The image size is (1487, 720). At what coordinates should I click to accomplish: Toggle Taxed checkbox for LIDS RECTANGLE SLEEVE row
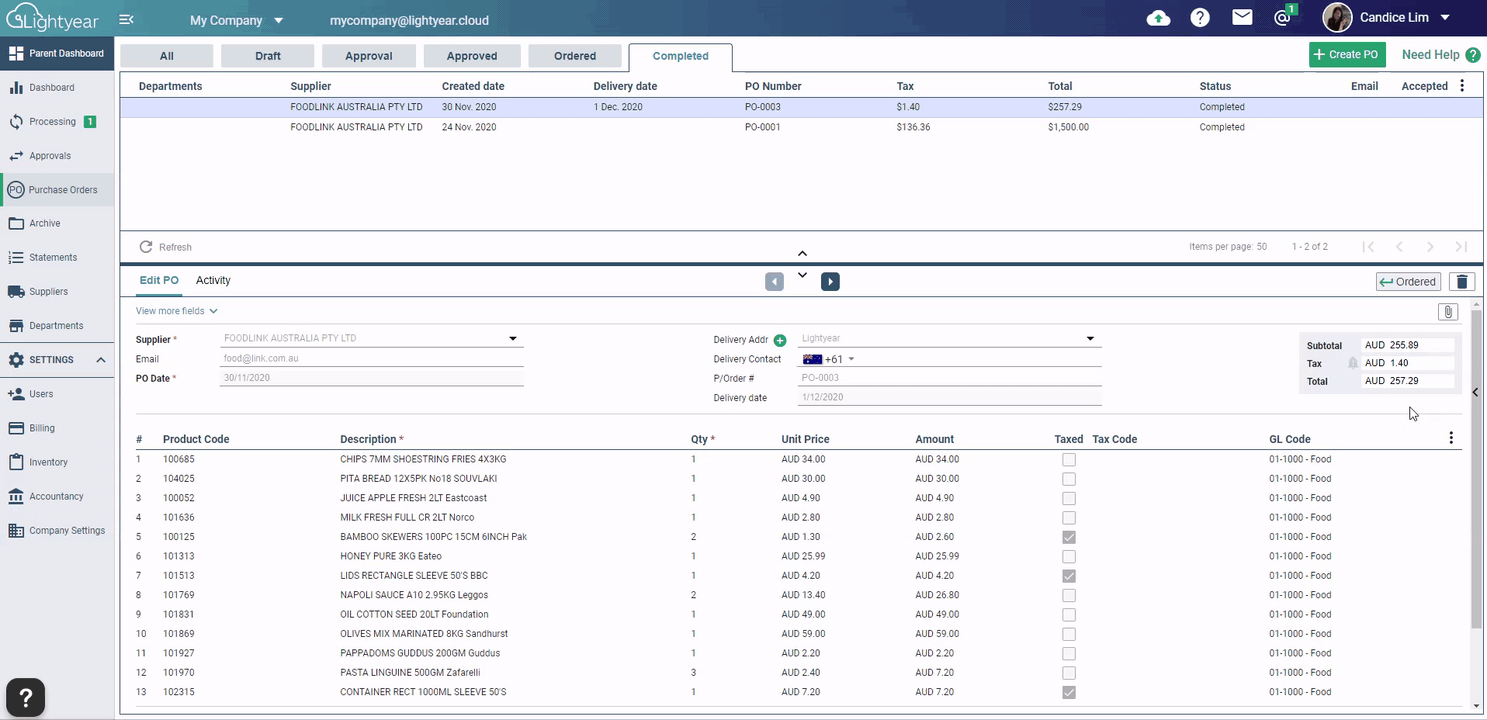(x=1069, y=576)
